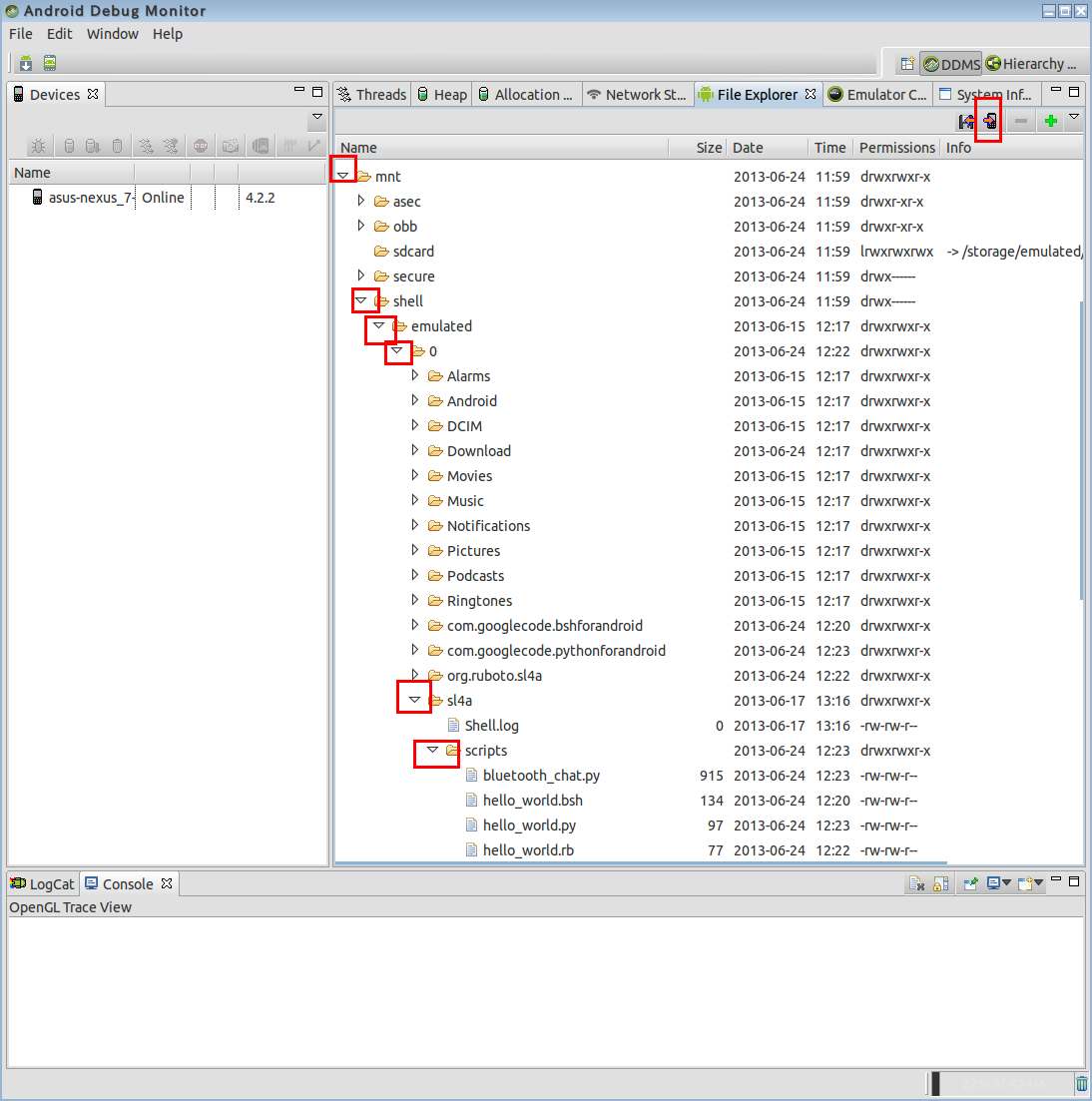This screenshot has height=1101, width=1092.
Task: Click the heap status memory bar
Action: [1001, 1084]
